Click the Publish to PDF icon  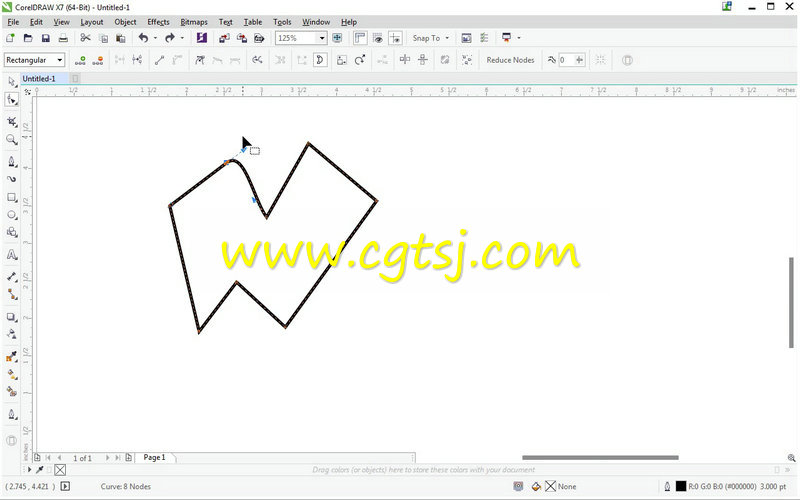click(x=259, y=38)
